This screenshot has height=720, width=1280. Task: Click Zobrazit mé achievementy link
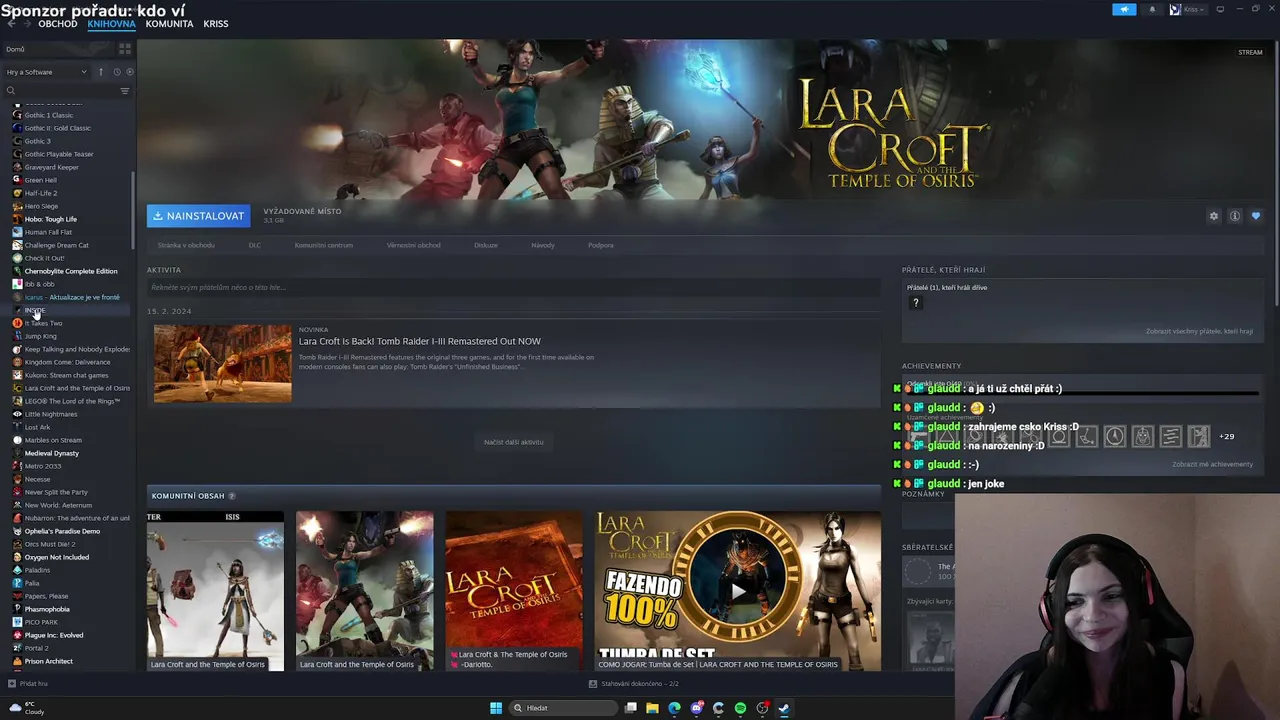pyautogui.click(x=1212, y=464)
